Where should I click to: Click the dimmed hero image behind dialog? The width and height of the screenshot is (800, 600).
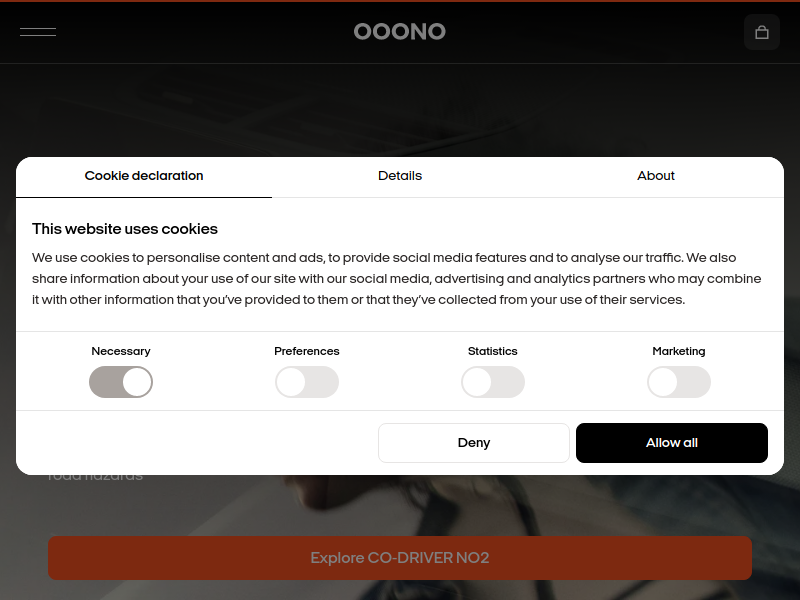[x=400, y=110]
